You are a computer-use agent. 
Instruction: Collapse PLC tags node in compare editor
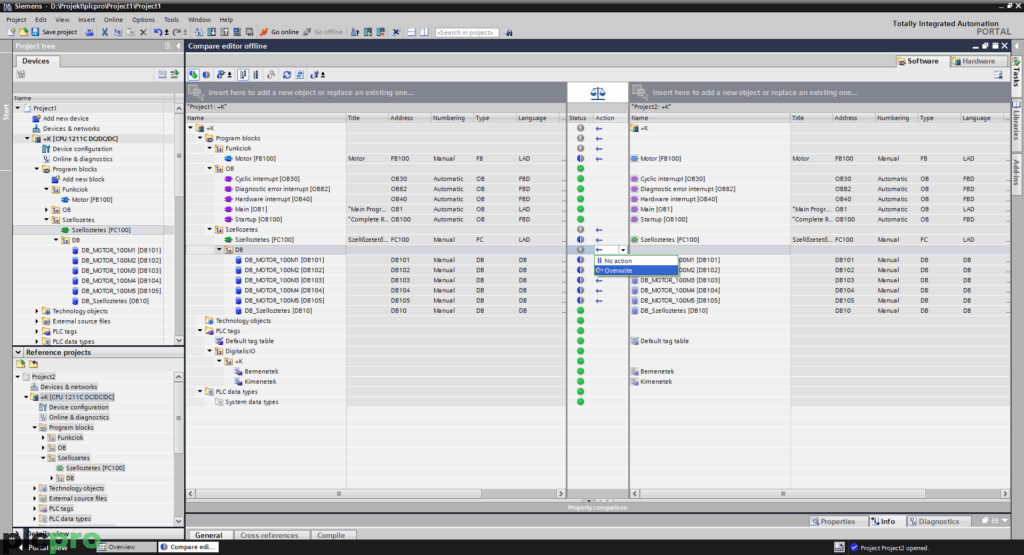pos(200,331)
